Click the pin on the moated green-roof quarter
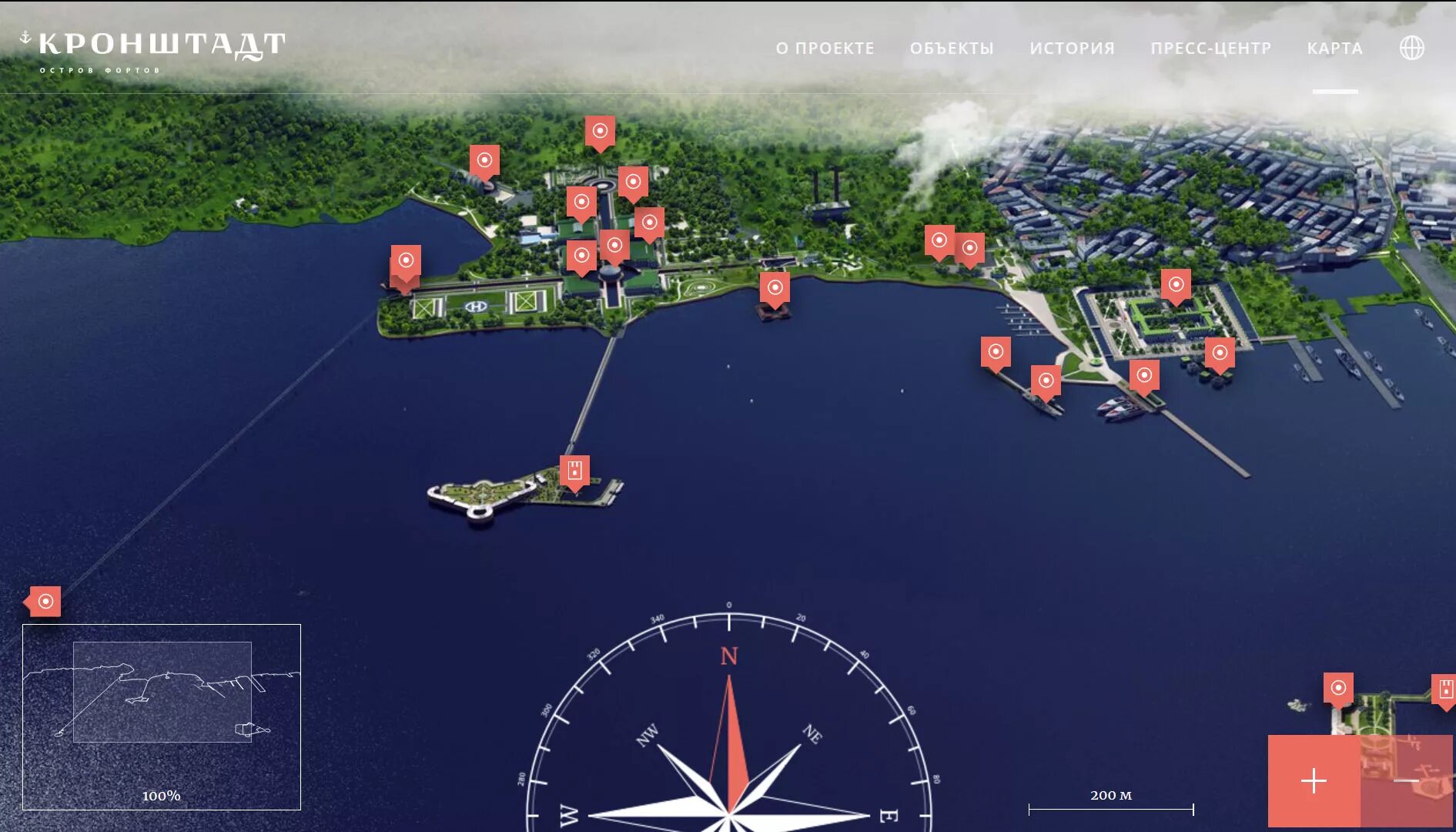This screenshot has width=1456, height=832. tap(1176, 286)
